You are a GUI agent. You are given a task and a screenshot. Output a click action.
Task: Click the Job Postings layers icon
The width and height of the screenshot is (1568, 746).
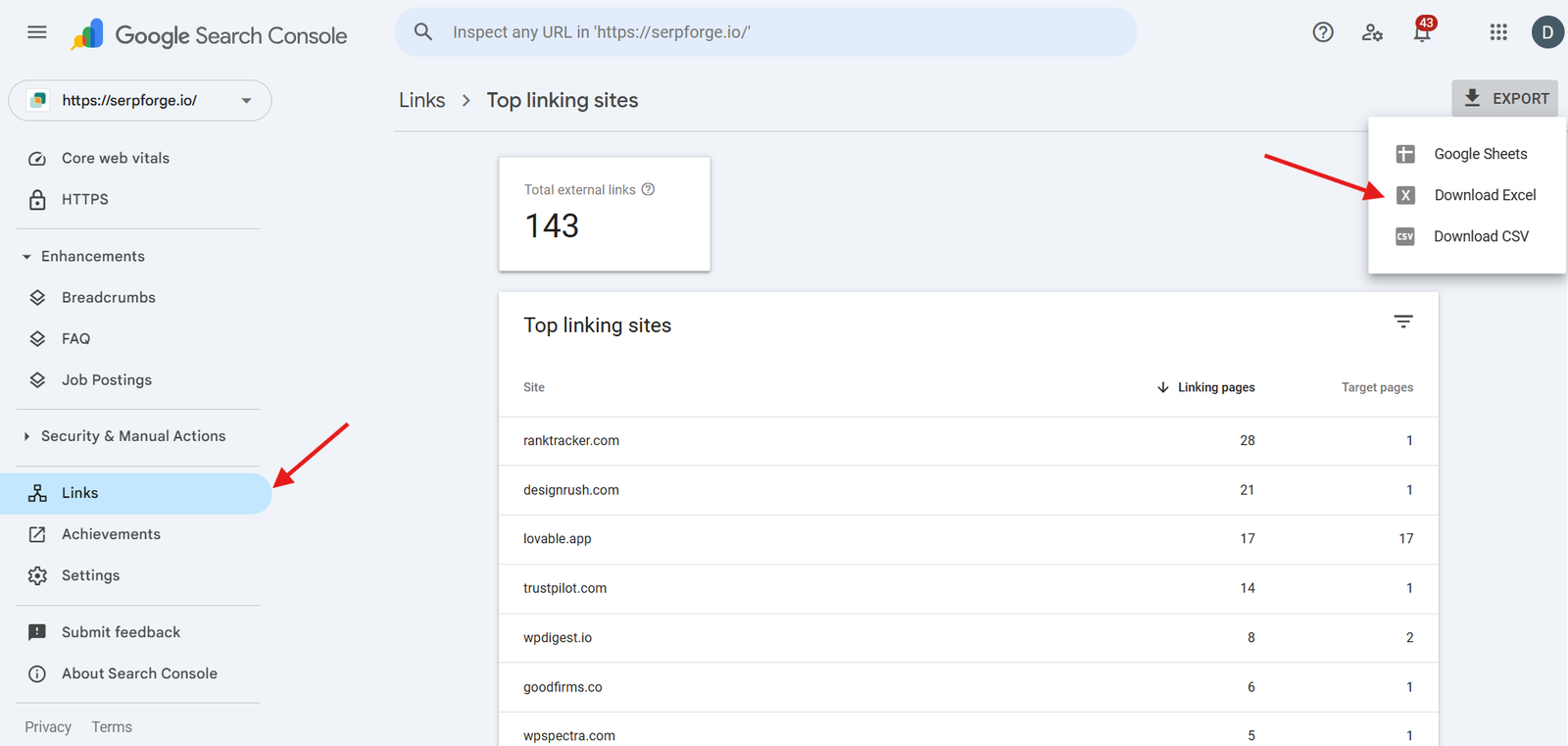click(x=37, y=380)
